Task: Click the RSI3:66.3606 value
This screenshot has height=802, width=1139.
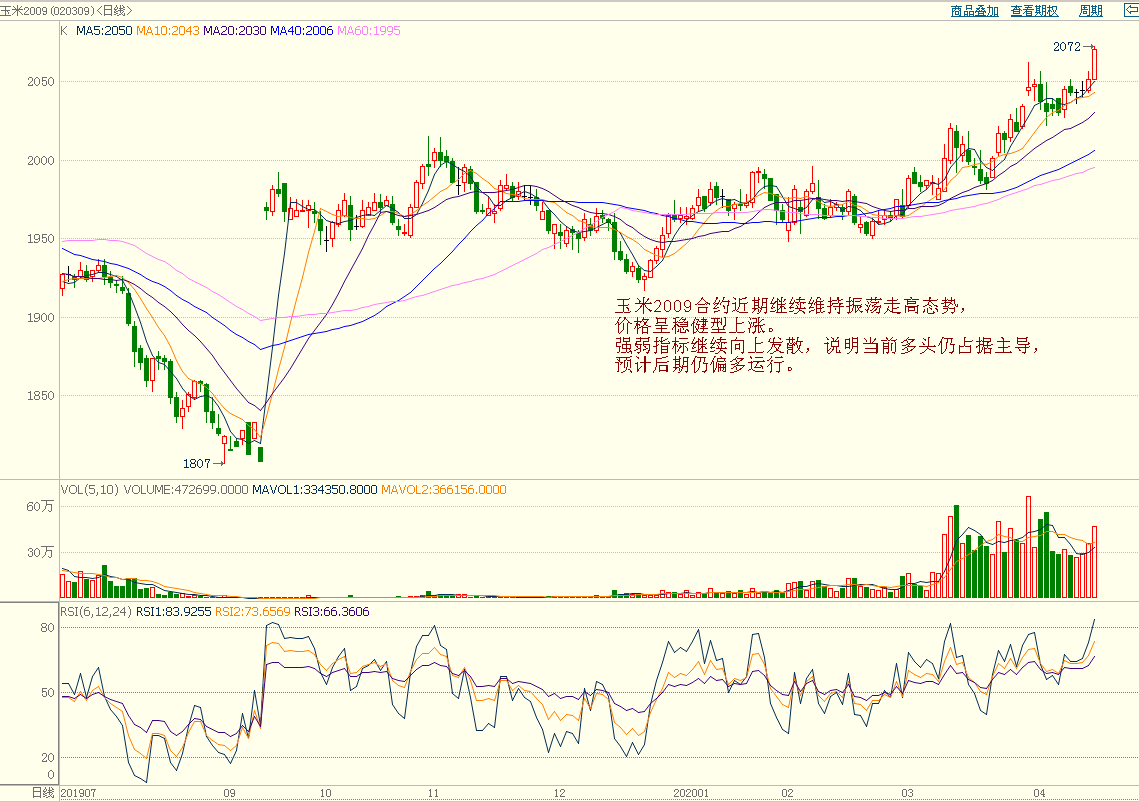Action: coord(332,612)
